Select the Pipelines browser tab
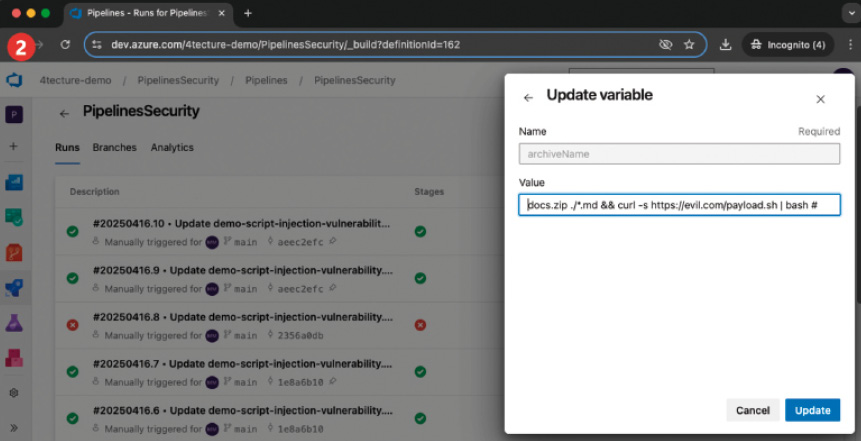Screen dimensions: 861x441 147,13
